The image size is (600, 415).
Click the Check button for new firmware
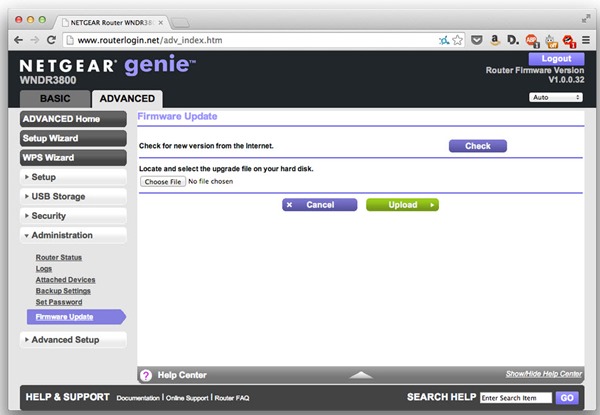click(478, 146)
